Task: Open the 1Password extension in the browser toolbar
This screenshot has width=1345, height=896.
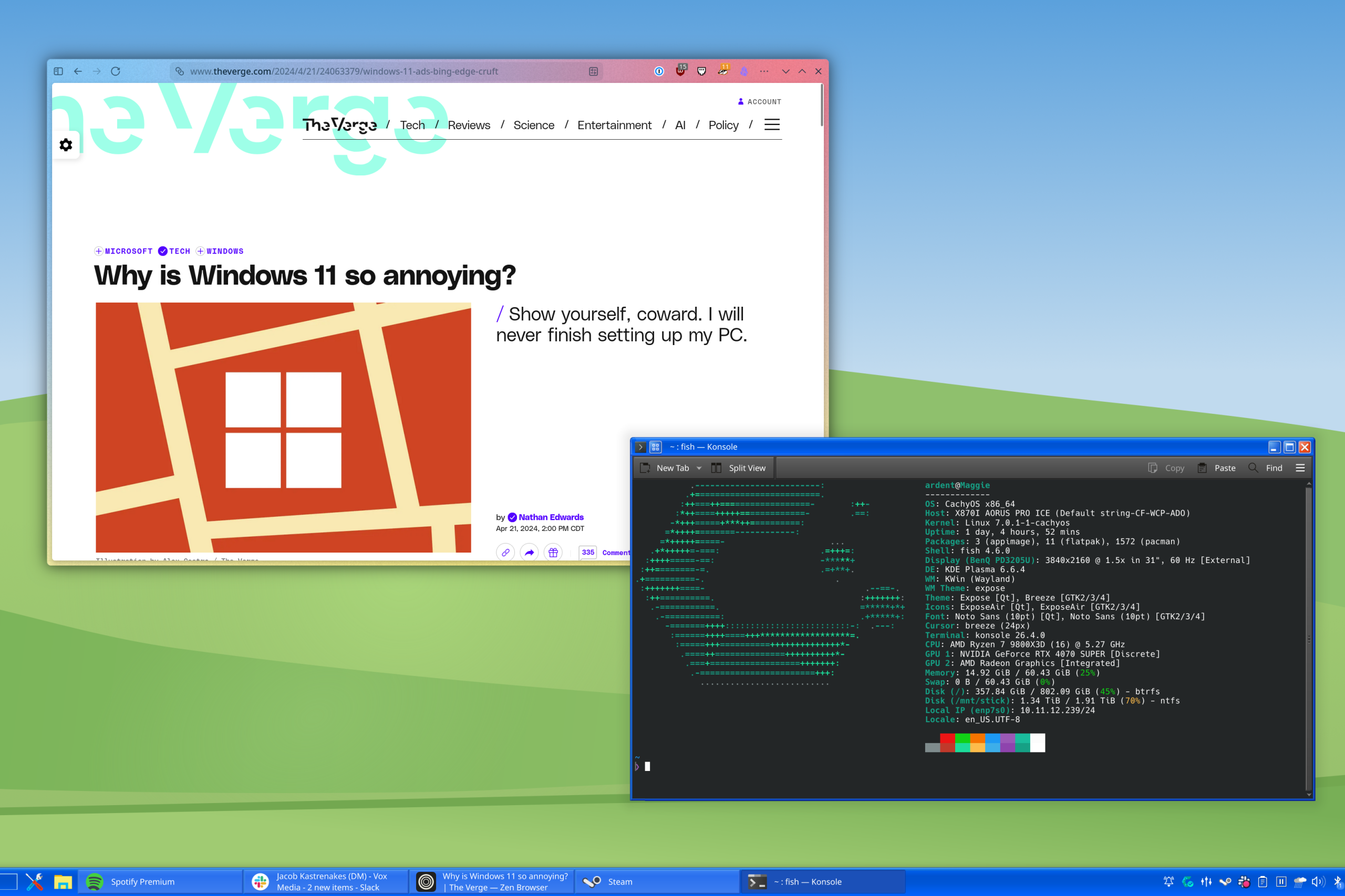Action: pyautogui.click(x=659, y=71)
